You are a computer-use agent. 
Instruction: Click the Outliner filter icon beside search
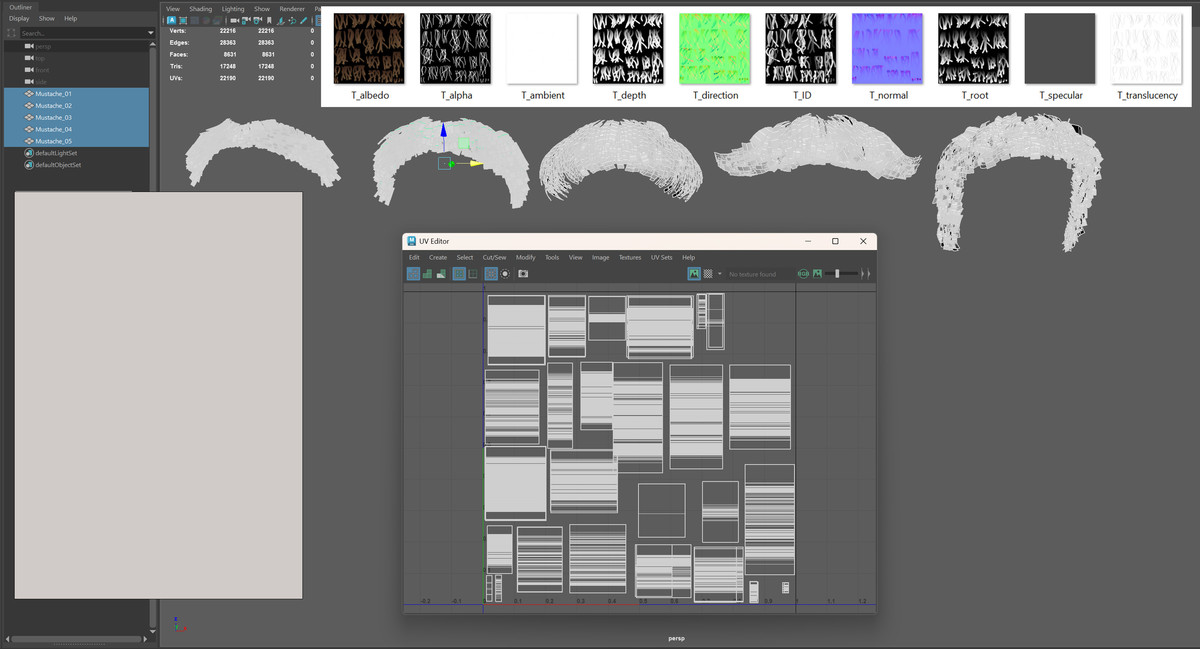[11, 33]
